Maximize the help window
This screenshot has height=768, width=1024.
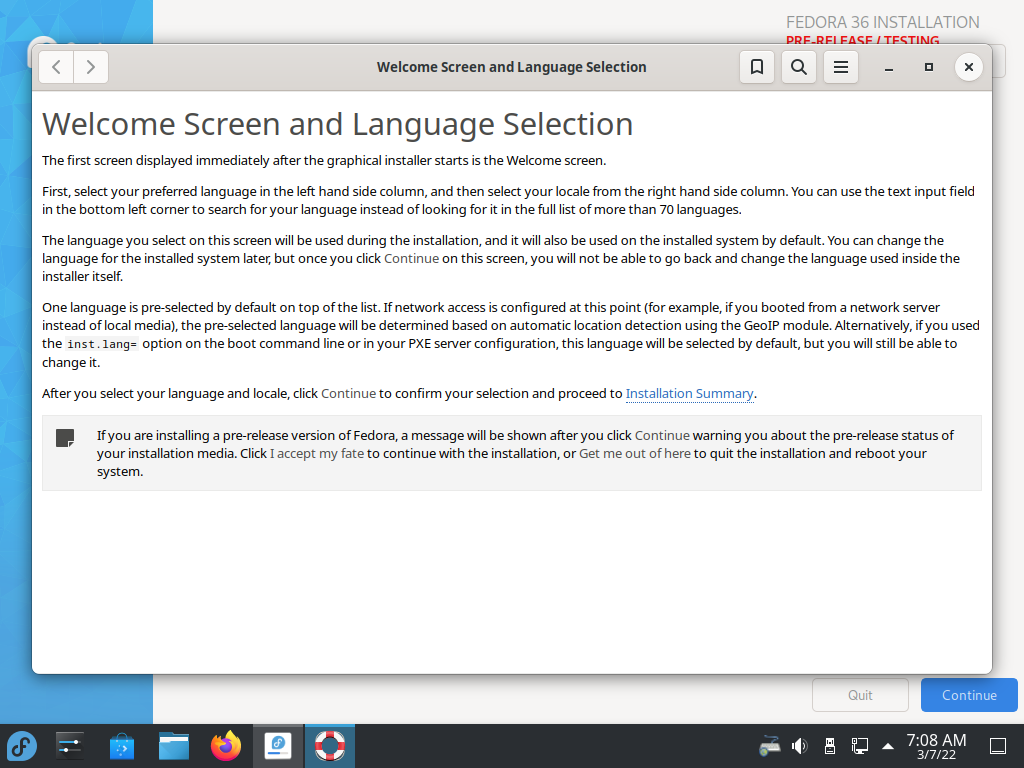929,67
